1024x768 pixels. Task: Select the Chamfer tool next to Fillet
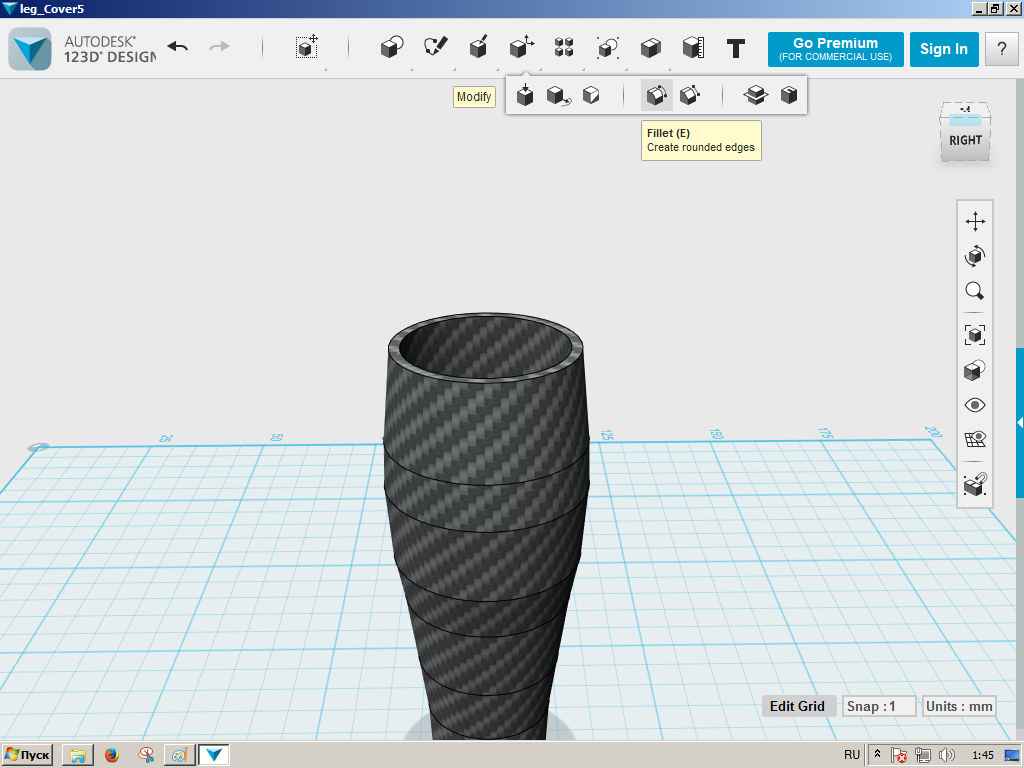689,96
